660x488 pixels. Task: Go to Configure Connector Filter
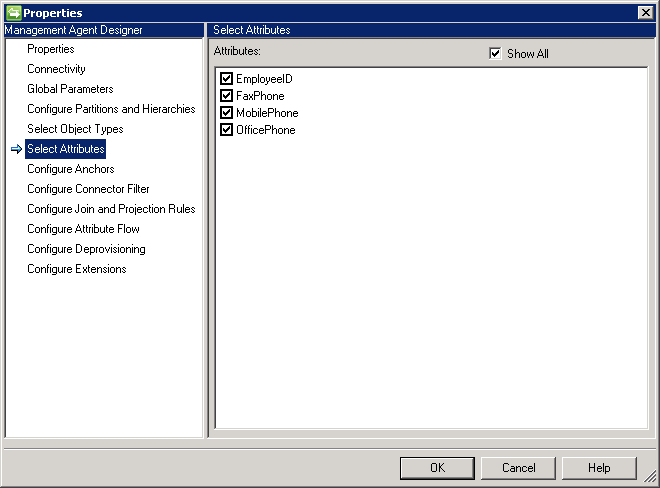88,189
